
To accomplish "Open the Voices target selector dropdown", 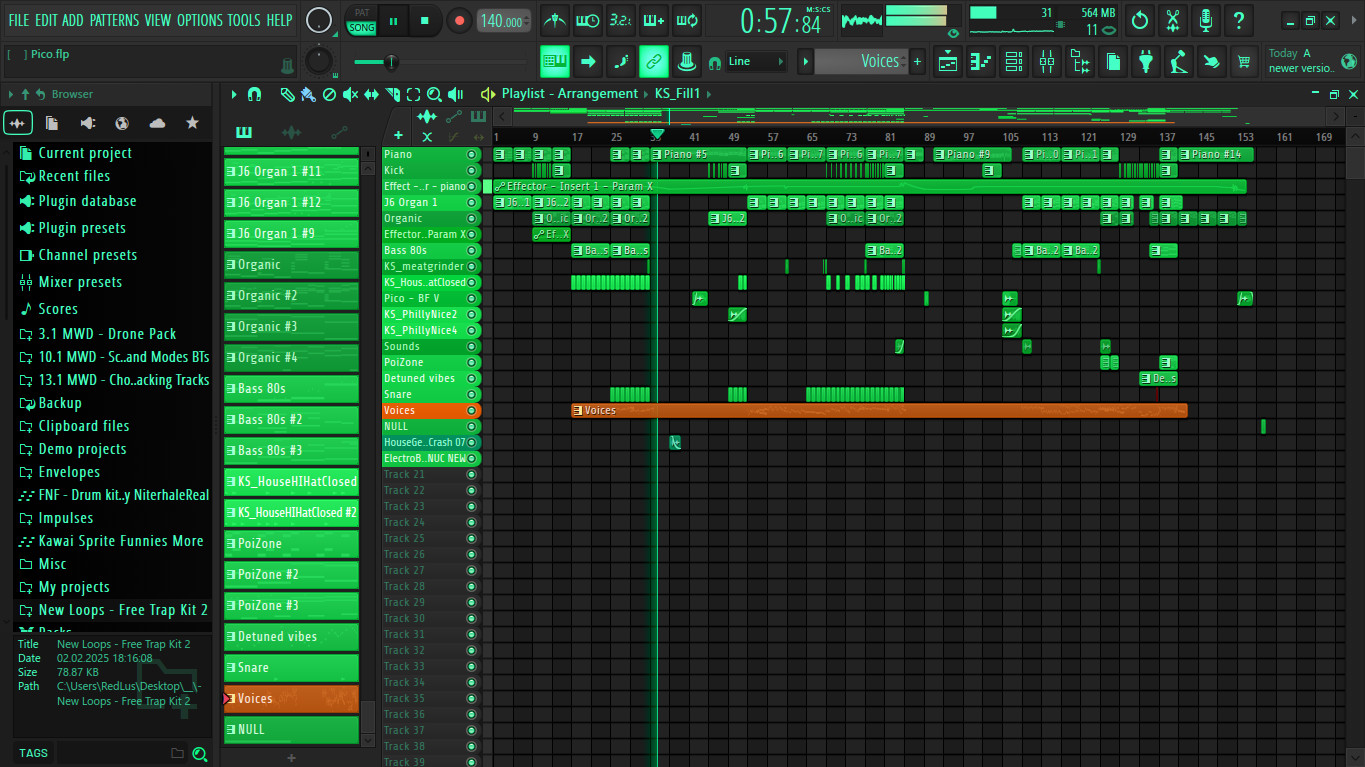I will tap(869, 61).
